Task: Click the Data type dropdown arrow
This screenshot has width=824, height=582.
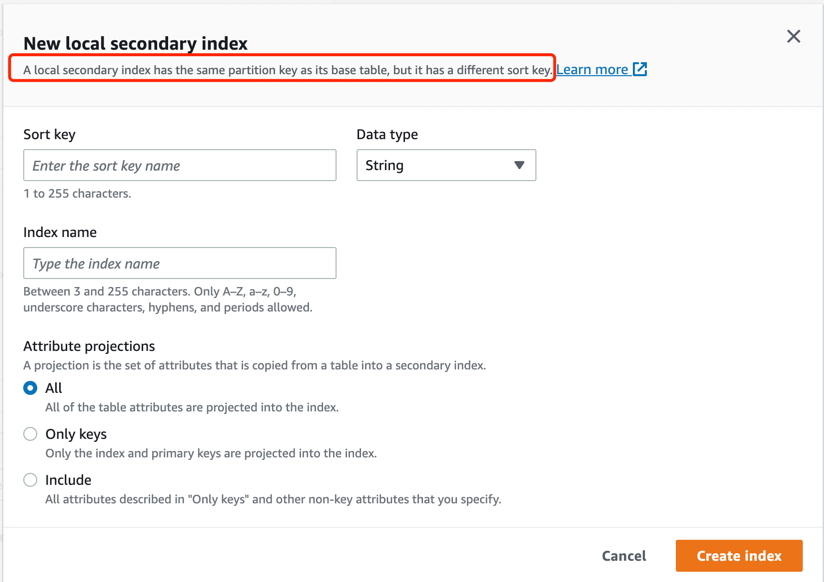Action: (x=519, y=165)
